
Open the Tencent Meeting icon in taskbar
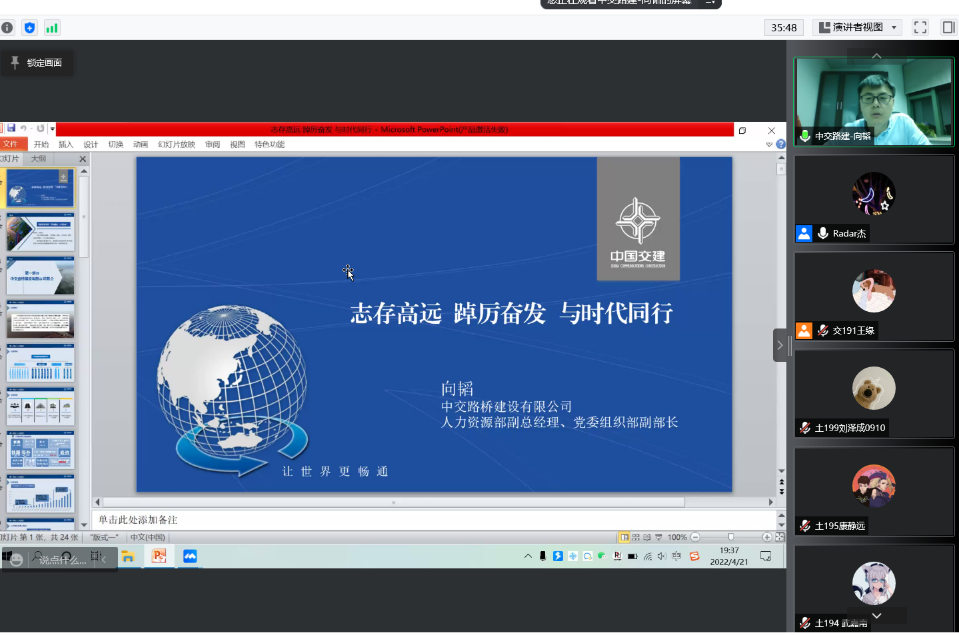coord(189,556)
